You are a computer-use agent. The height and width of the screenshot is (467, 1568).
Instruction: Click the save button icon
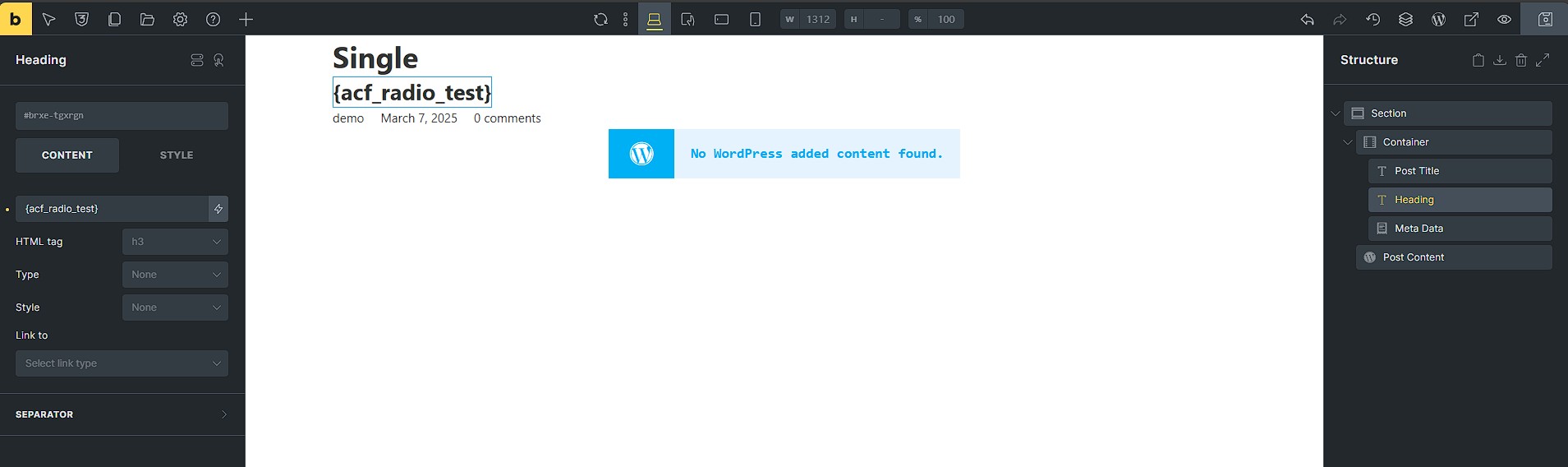pos(1544,19)
